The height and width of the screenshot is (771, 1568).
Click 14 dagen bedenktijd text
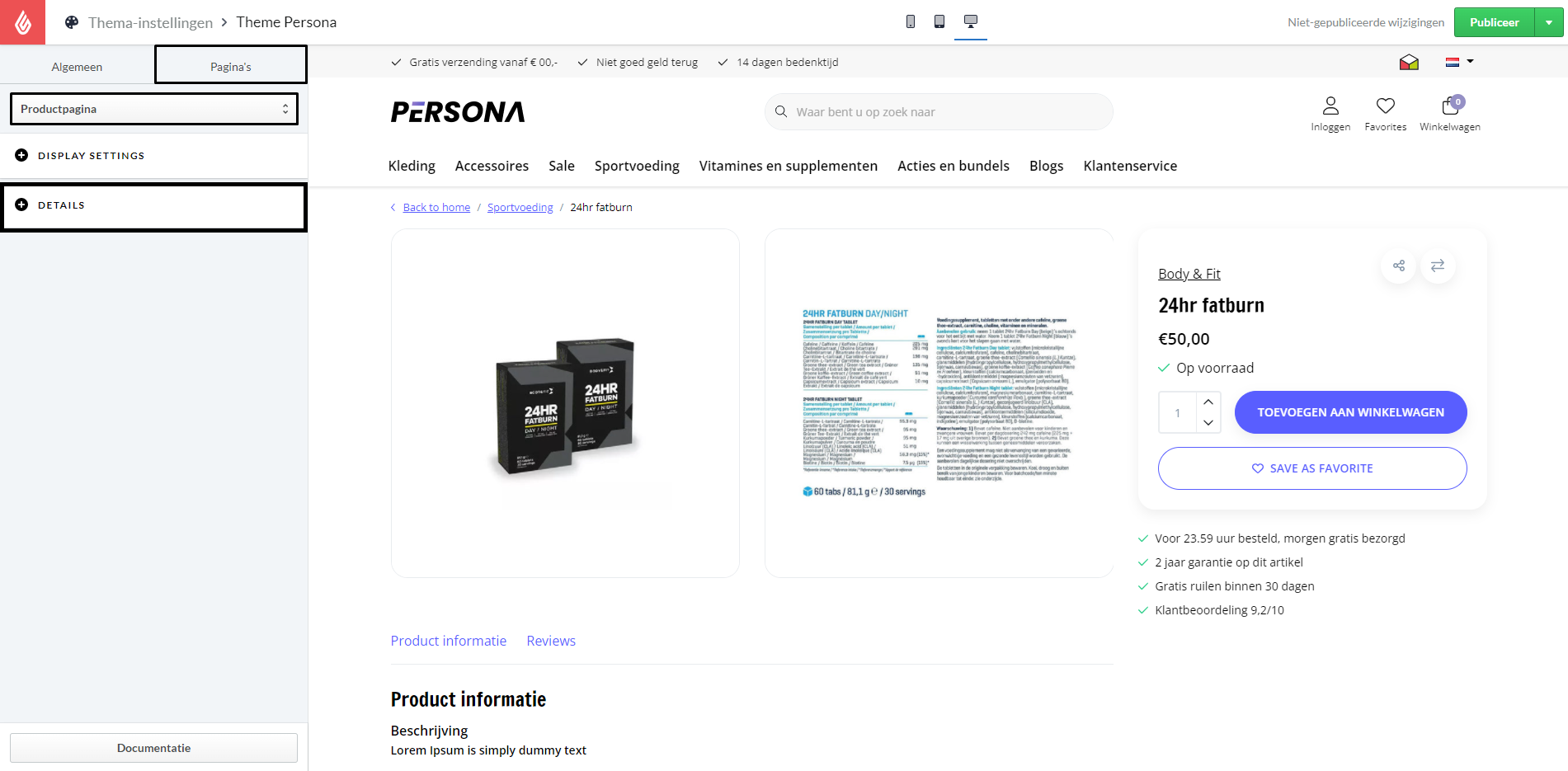click(x=787, y=62)
